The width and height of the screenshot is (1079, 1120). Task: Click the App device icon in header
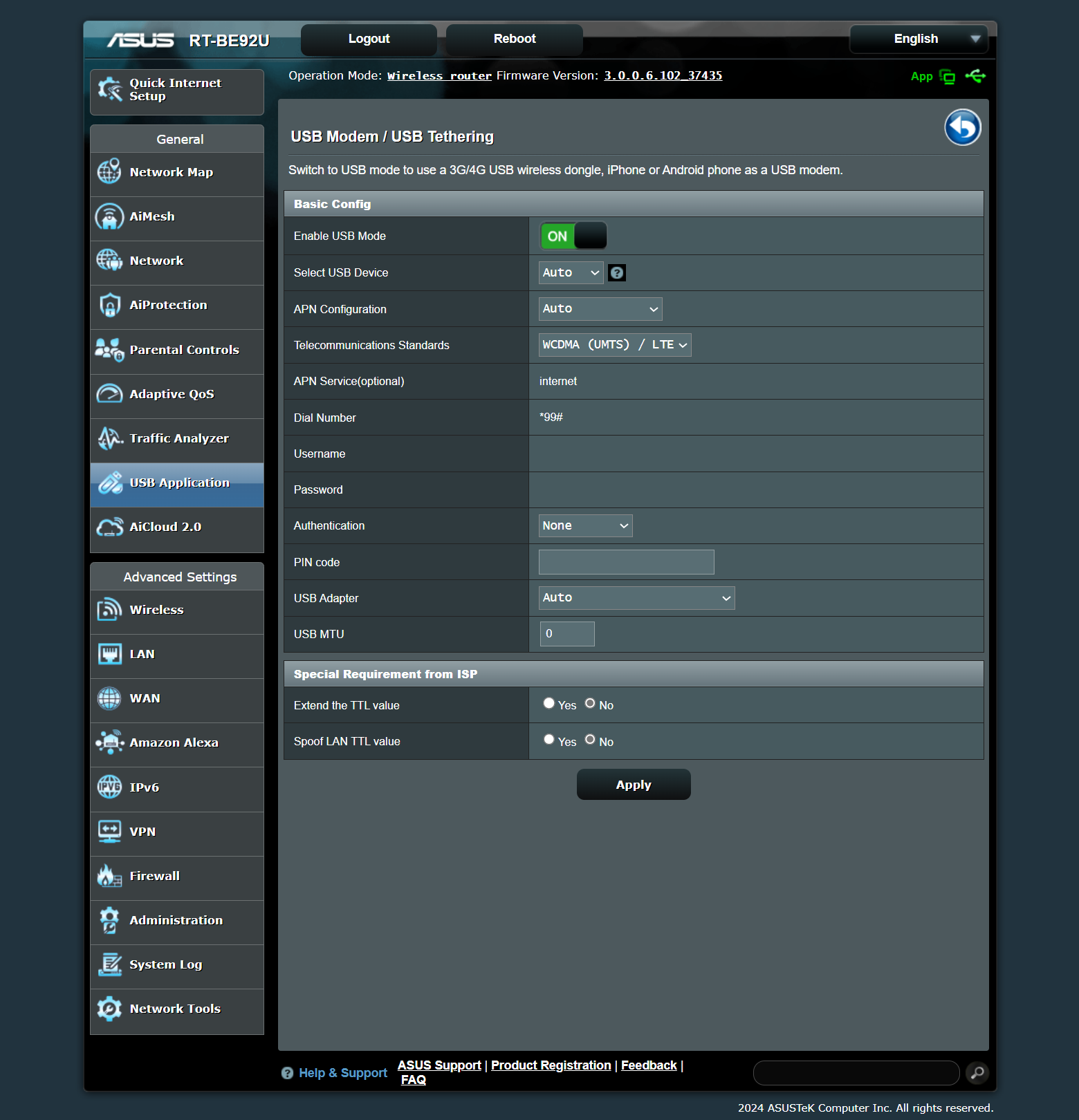tap(948, 77)
